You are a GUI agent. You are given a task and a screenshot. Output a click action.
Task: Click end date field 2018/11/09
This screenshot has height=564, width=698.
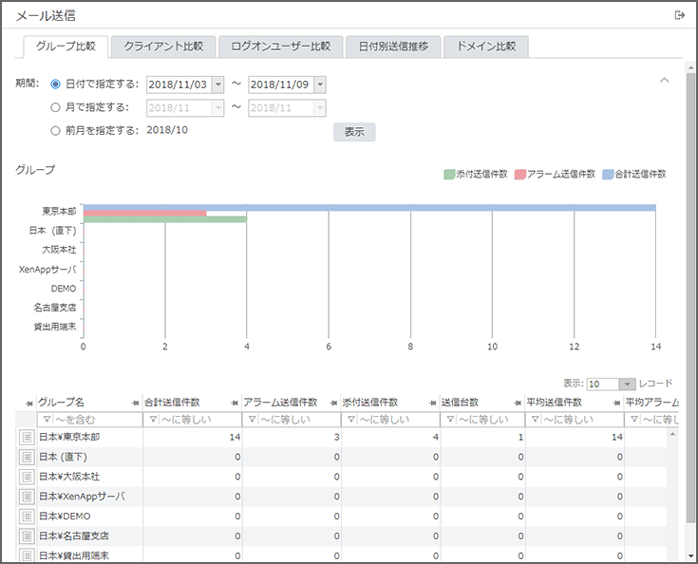pyautogui.click(x=281, y=85)
